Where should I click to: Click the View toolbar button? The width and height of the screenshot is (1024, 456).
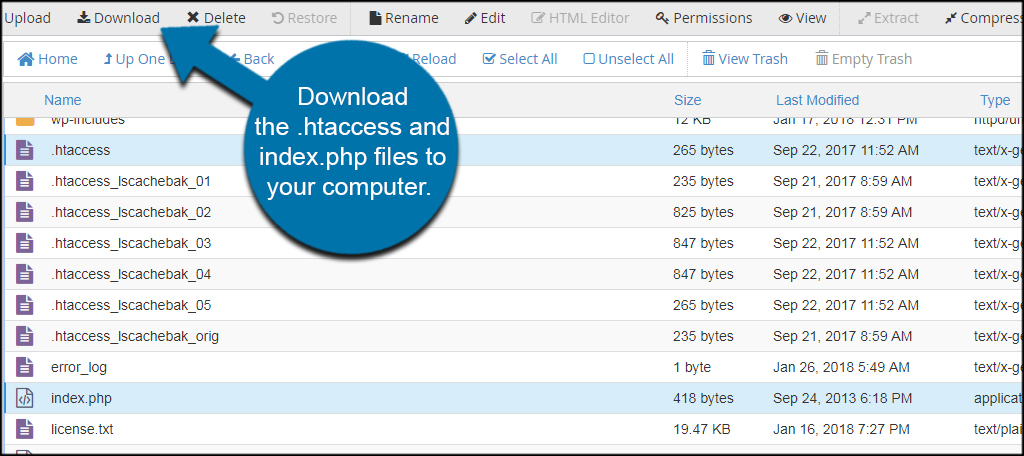(803, 18)
